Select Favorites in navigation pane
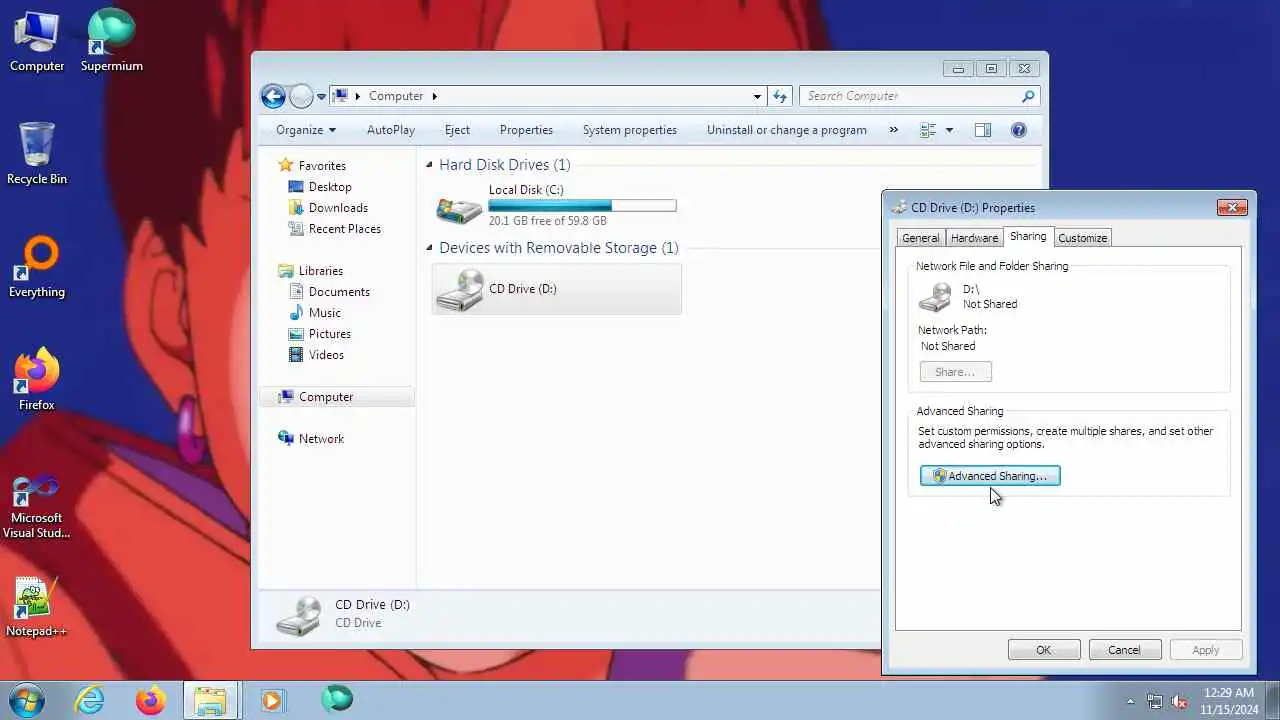The height and width of the screenshot is (720, 1280). (x=322, y=166)
